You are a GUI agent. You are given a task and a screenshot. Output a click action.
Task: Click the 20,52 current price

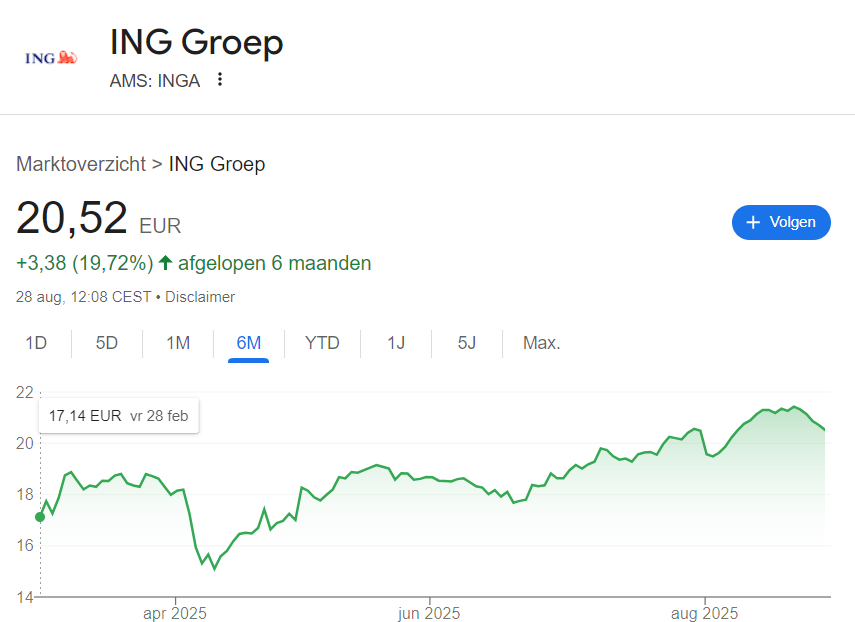pos(73,219)
